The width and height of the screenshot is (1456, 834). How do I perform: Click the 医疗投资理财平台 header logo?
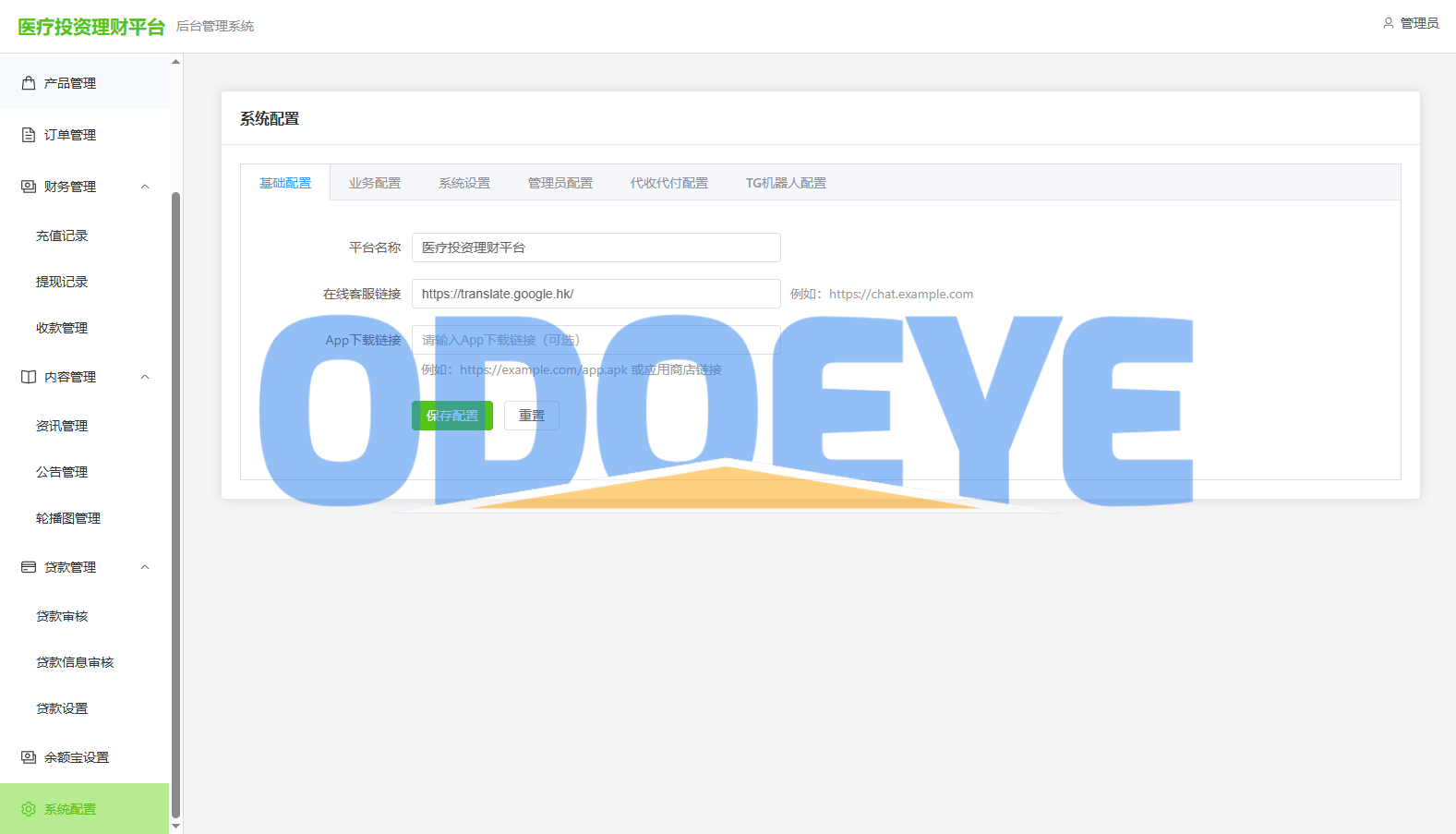[x=91, y=27]
